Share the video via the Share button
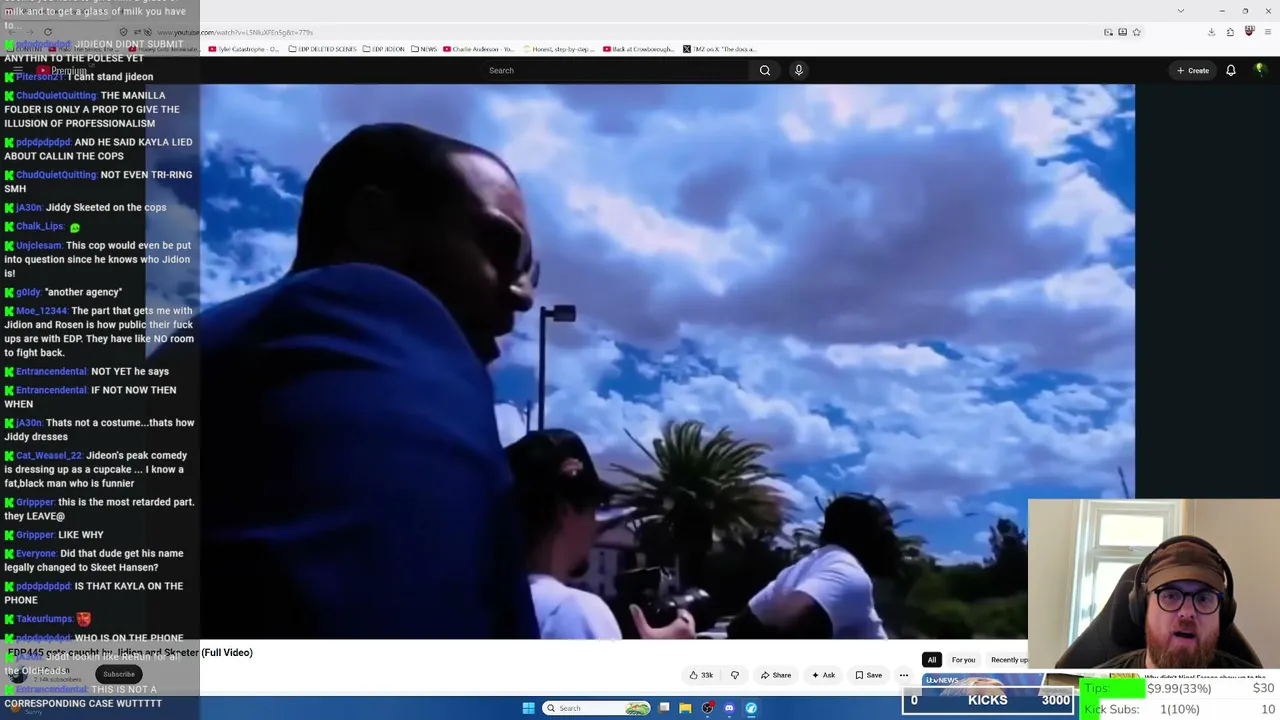 pyautogui.click(x=776, y=675)
